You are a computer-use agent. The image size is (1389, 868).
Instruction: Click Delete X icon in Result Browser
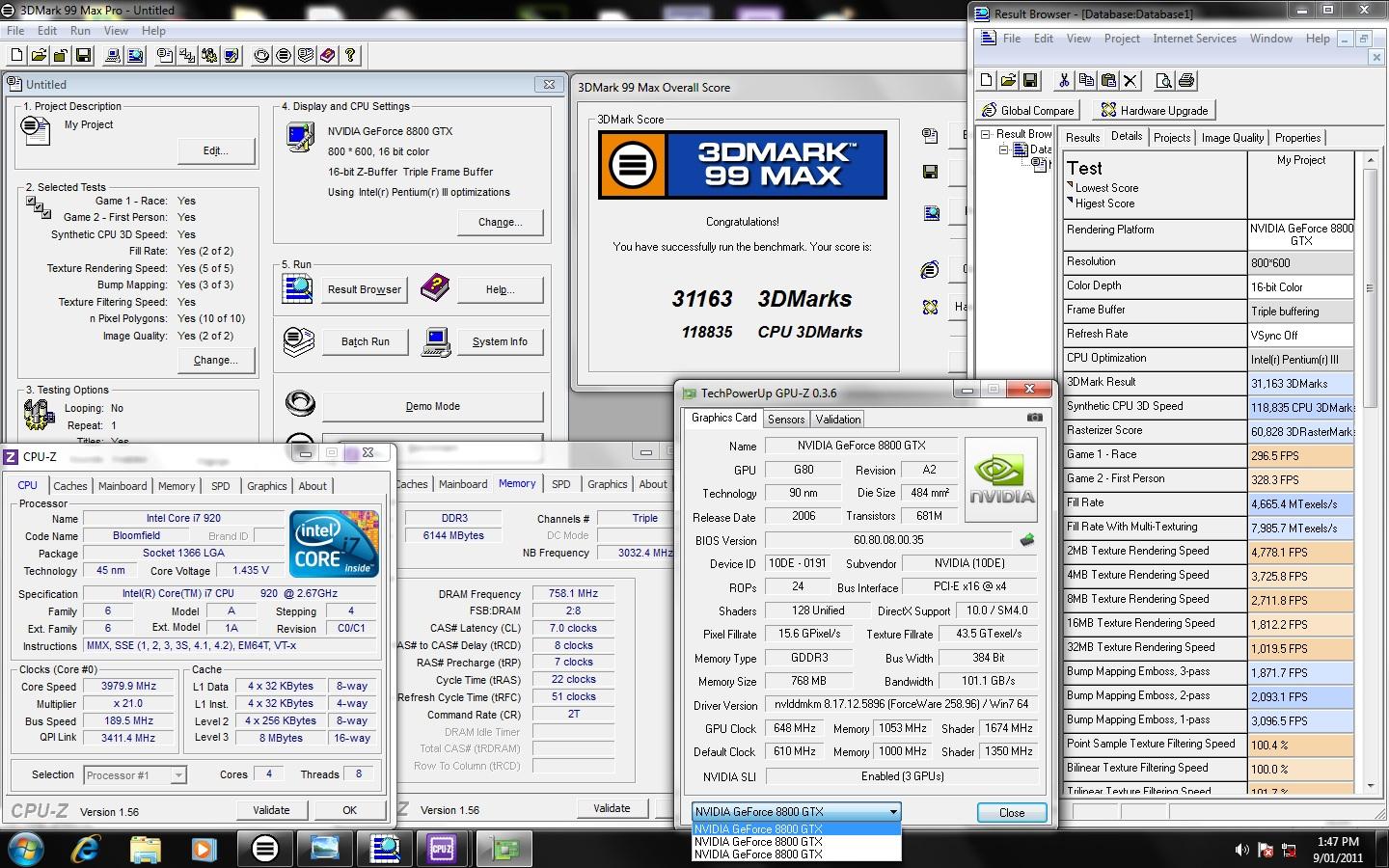(1130, 81)
